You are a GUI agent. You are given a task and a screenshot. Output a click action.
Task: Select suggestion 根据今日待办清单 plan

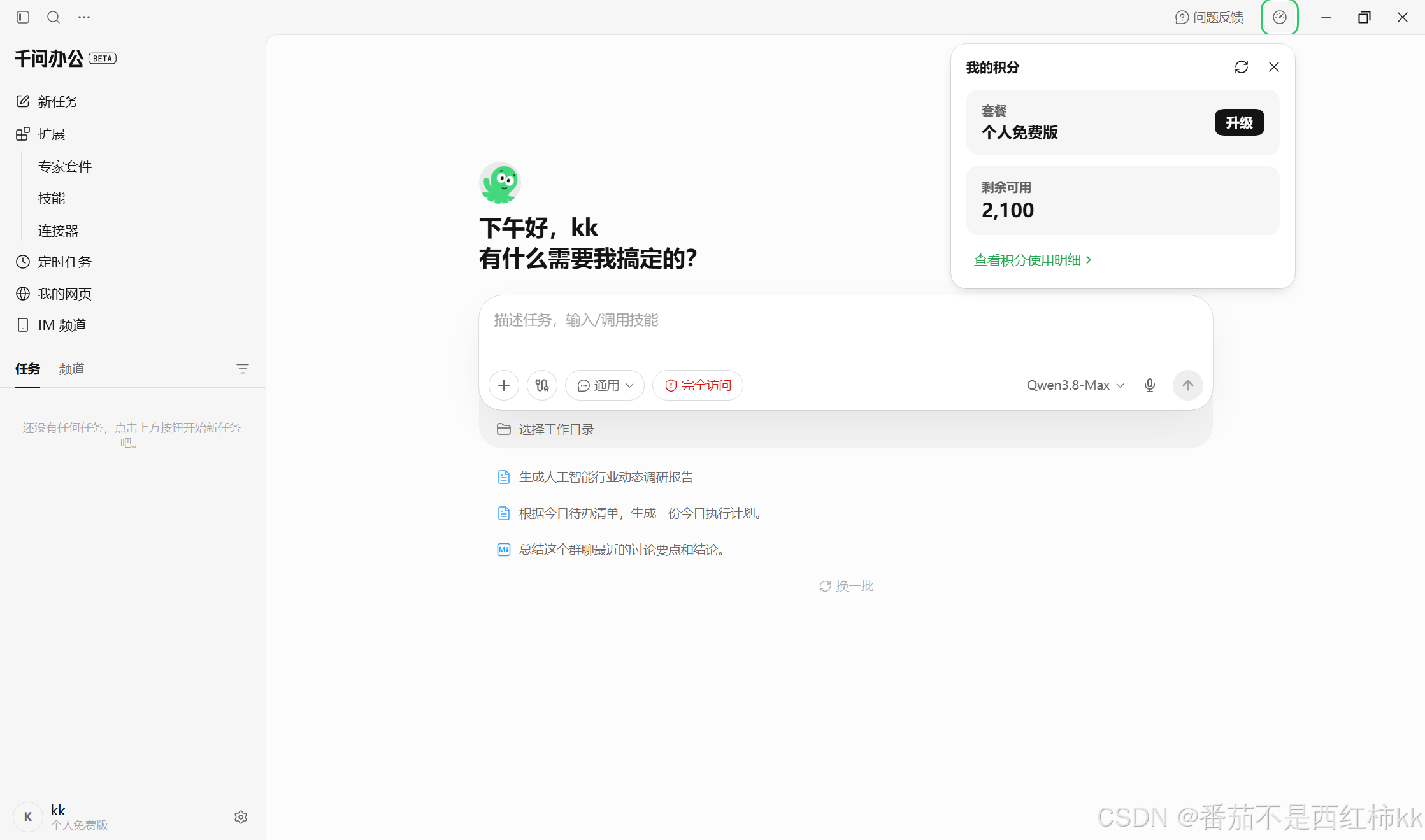point(631,513)
